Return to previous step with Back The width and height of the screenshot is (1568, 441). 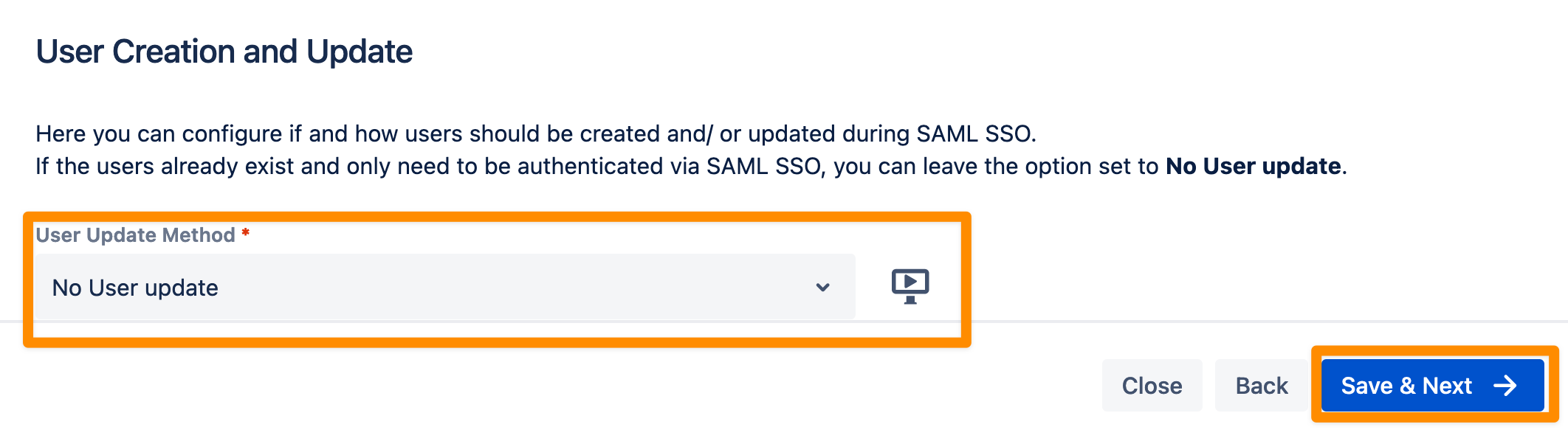tap(1262, 386)
